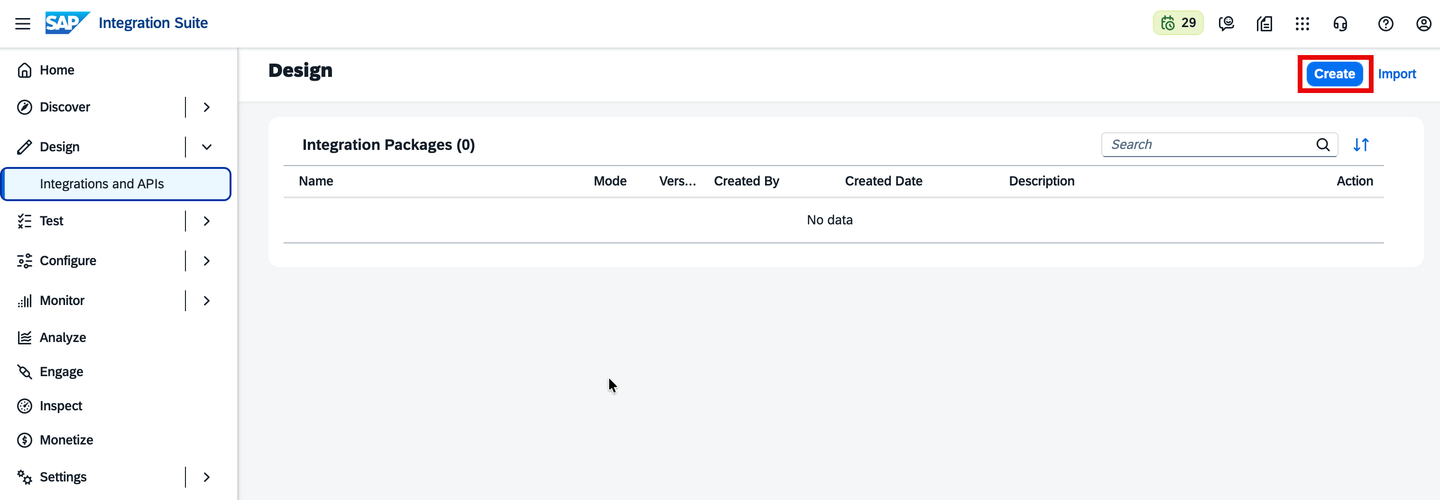Open the hamburger navigation menu
The height and width of the screenshot is (500, 1440).
pyautogui.click(x=23, y=23)
